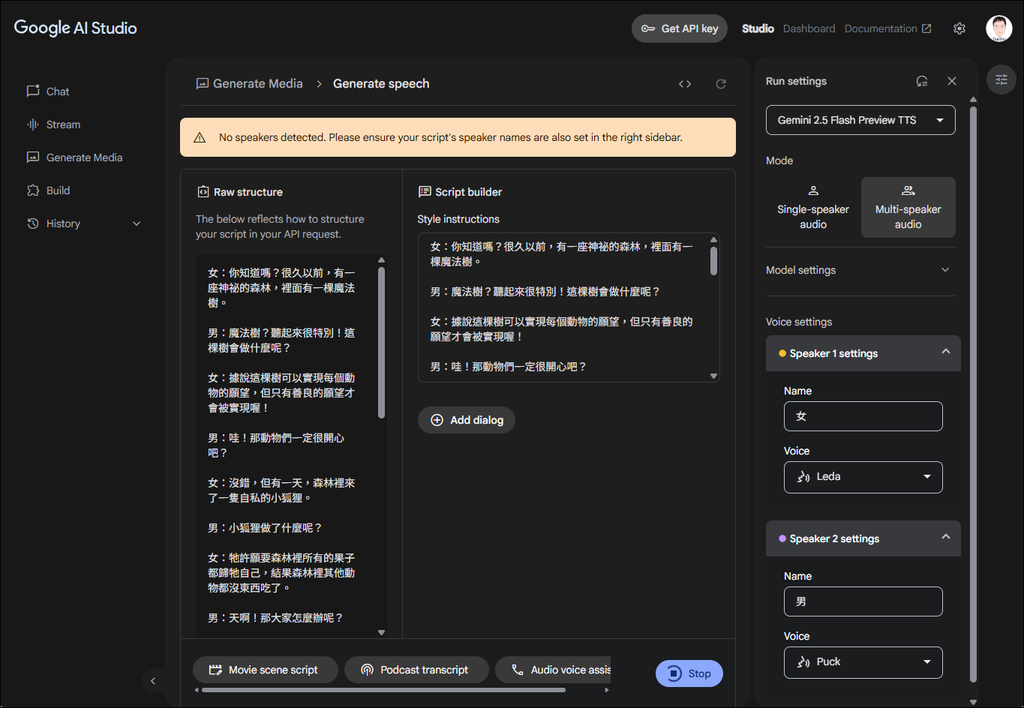Click the Speaker 1 Name field

863,416
